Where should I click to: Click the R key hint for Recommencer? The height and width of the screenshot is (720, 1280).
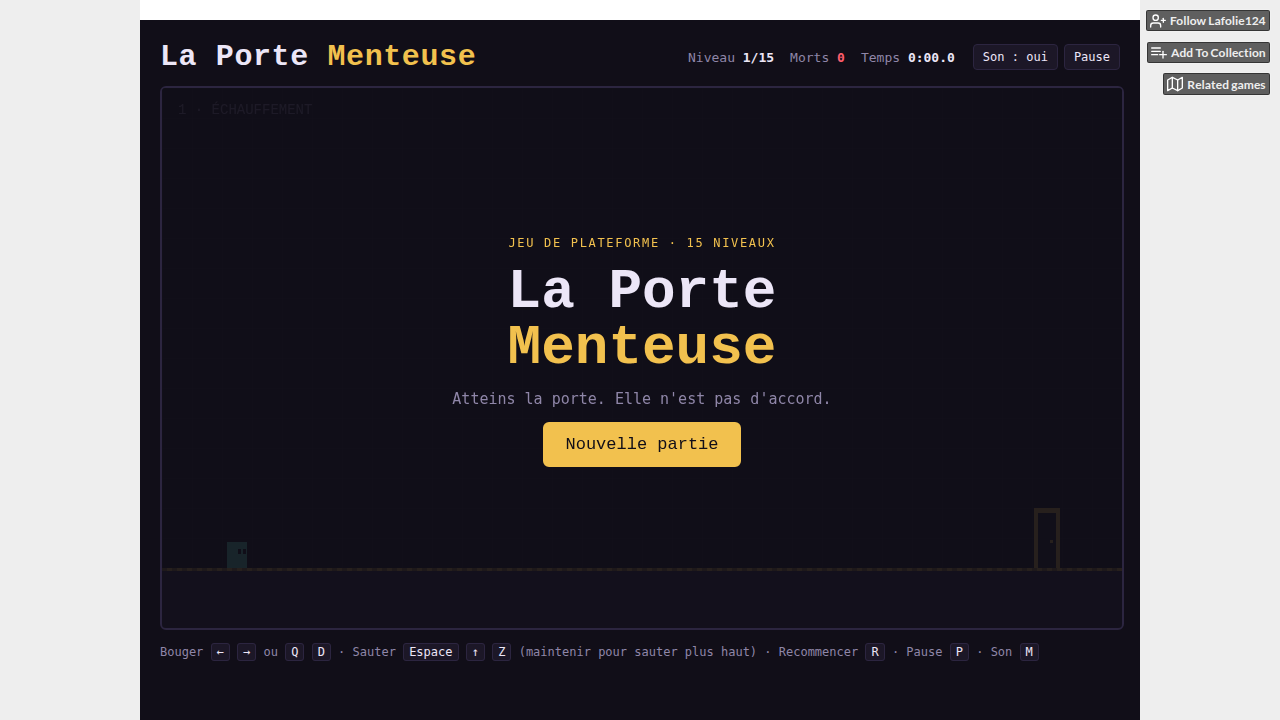tap(875, 652)
